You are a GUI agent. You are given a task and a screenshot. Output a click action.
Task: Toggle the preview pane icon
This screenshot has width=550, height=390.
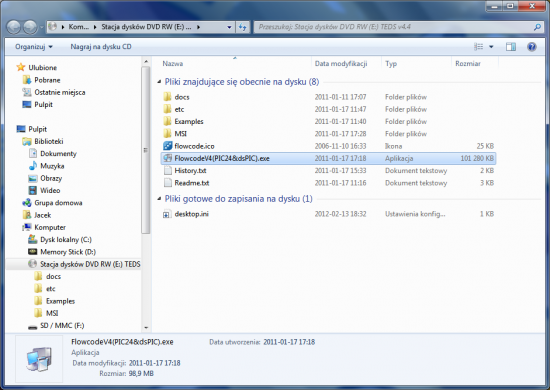pos(511,47)
